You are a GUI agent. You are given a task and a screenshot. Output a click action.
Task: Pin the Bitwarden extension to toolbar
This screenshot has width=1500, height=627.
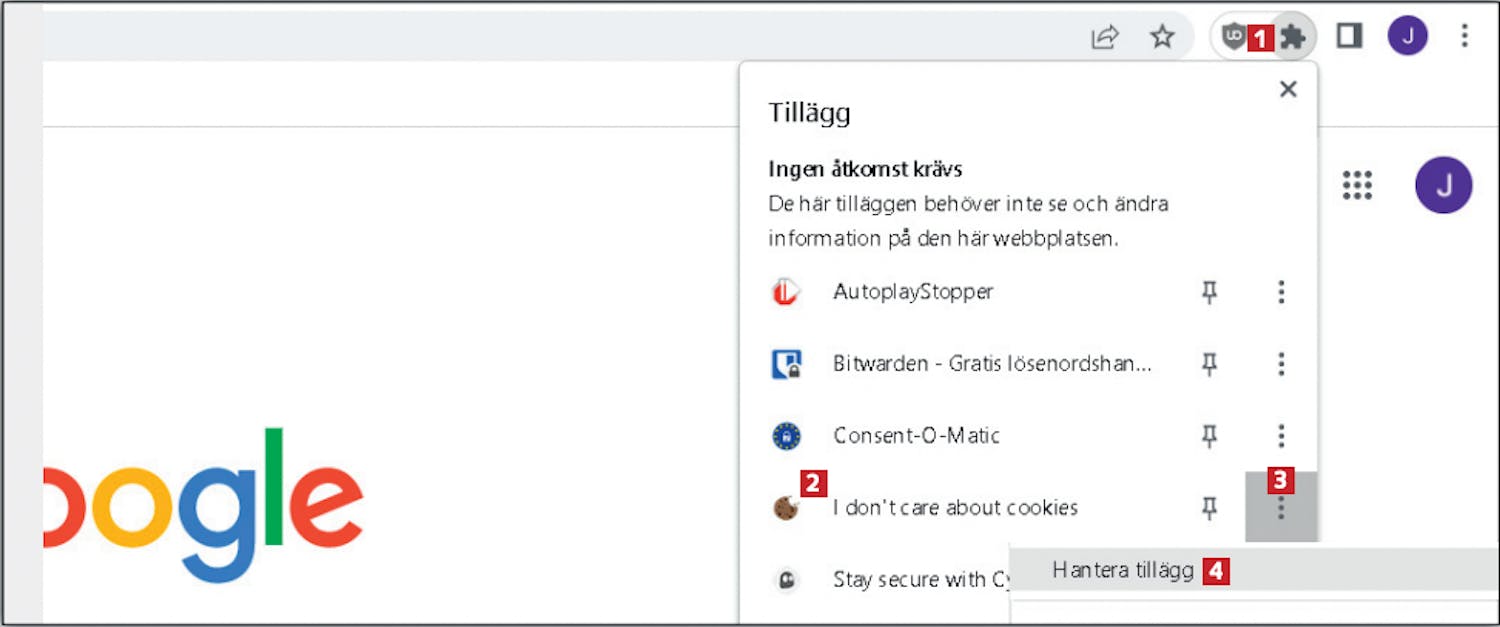coord(1209,364)
